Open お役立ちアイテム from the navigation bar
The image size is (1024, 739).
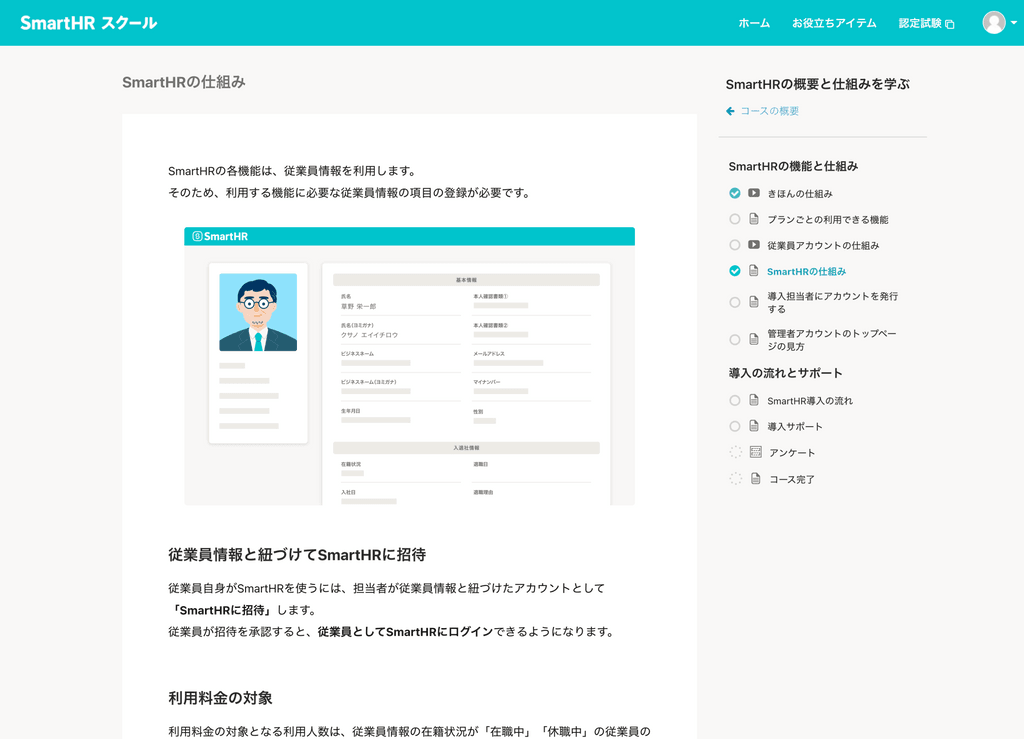click(834, 23)
